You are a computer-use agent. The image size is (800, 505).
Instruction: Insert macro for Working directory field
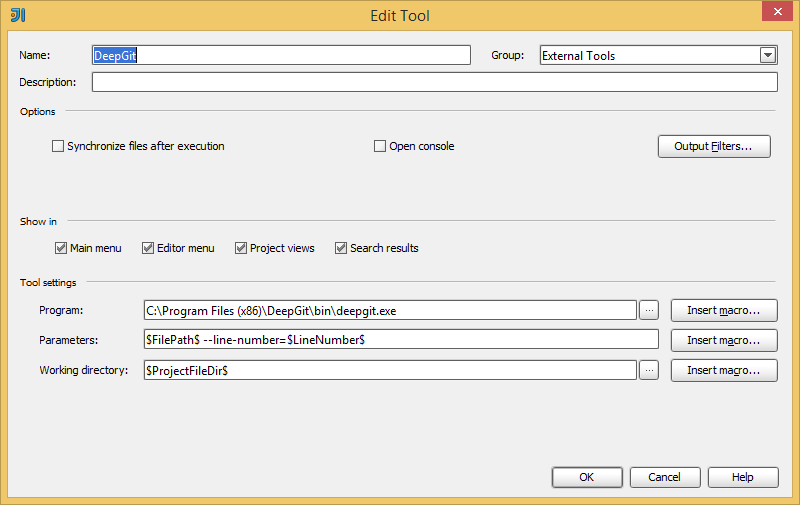pyautogui.click(x=723, y=370)
